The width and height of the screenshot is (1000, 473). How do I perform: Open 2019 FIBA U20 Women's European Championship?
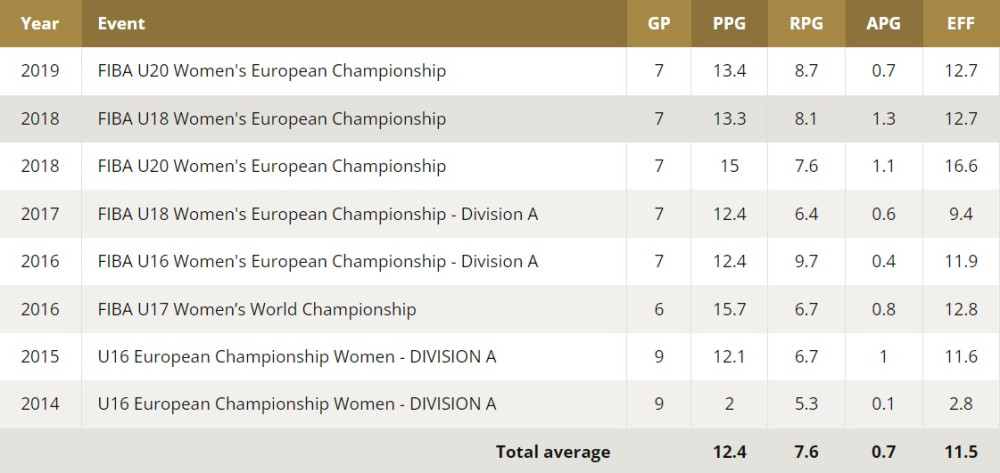[x=272, y=71]
